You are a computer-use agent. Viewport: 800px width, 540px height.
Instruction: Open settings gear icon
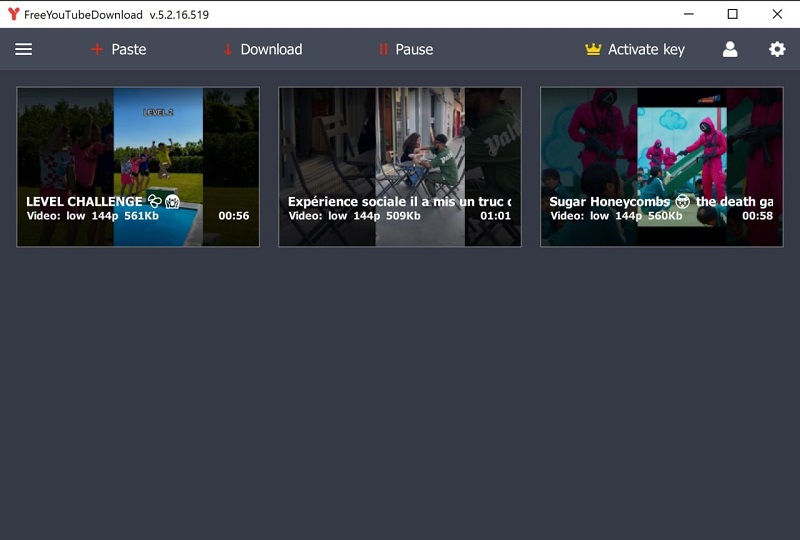(777, 49)
